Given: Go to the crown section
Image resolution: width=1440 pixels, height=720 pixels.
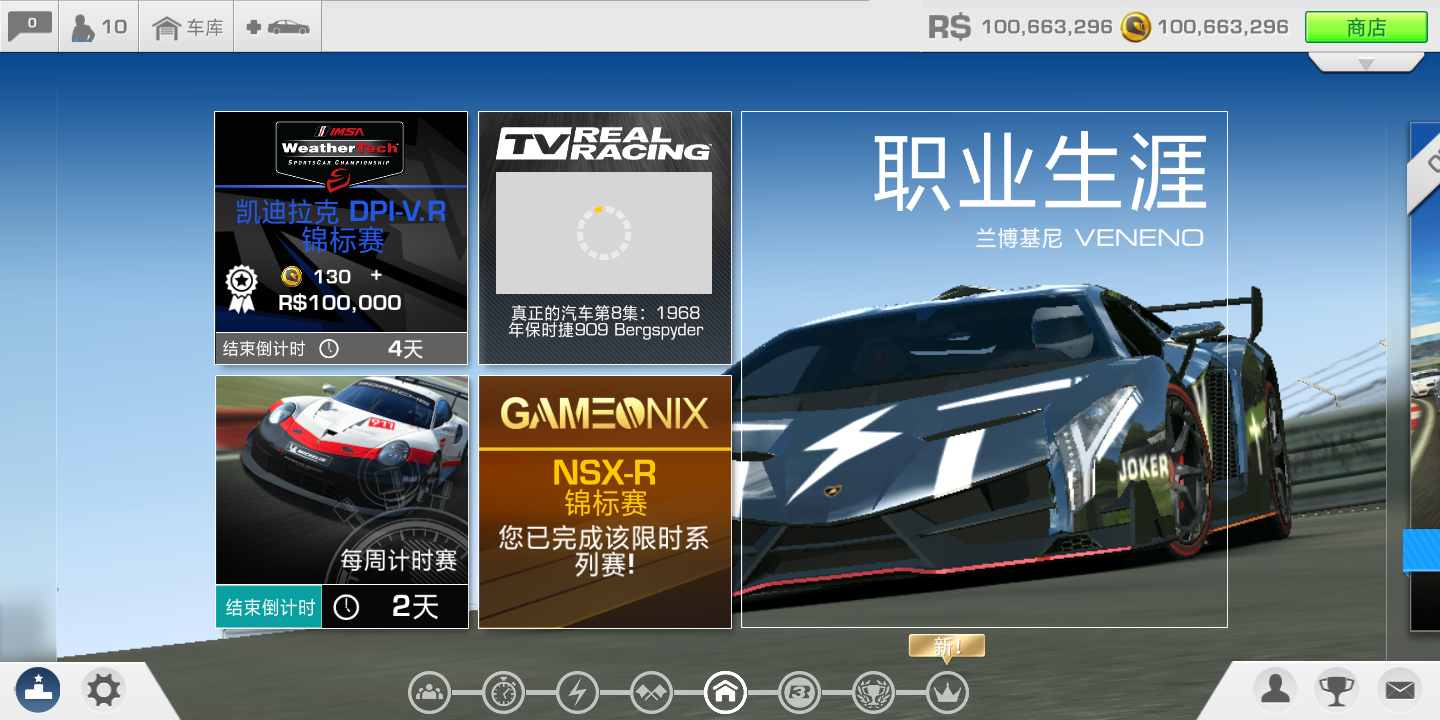Looking at the screenshot, I should point(947,691).
